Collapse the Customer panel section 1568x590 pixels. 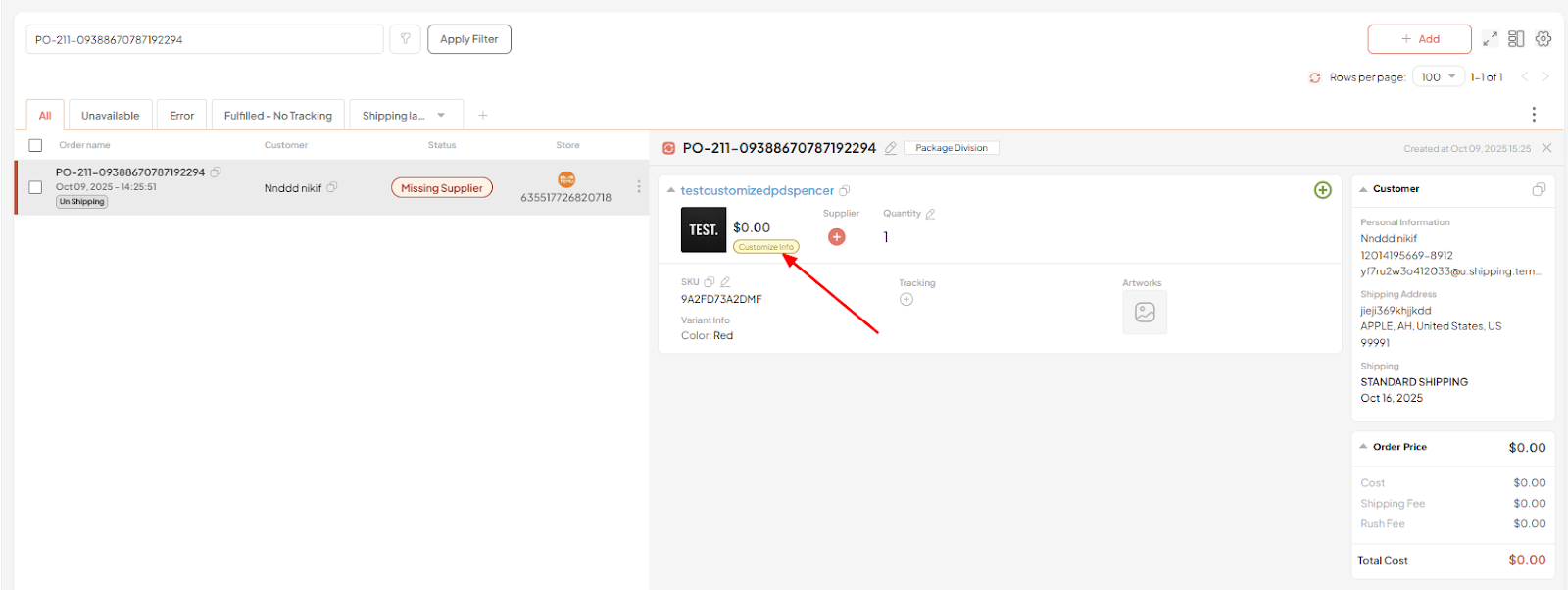pyautogui.click(x=1363, y=189)
